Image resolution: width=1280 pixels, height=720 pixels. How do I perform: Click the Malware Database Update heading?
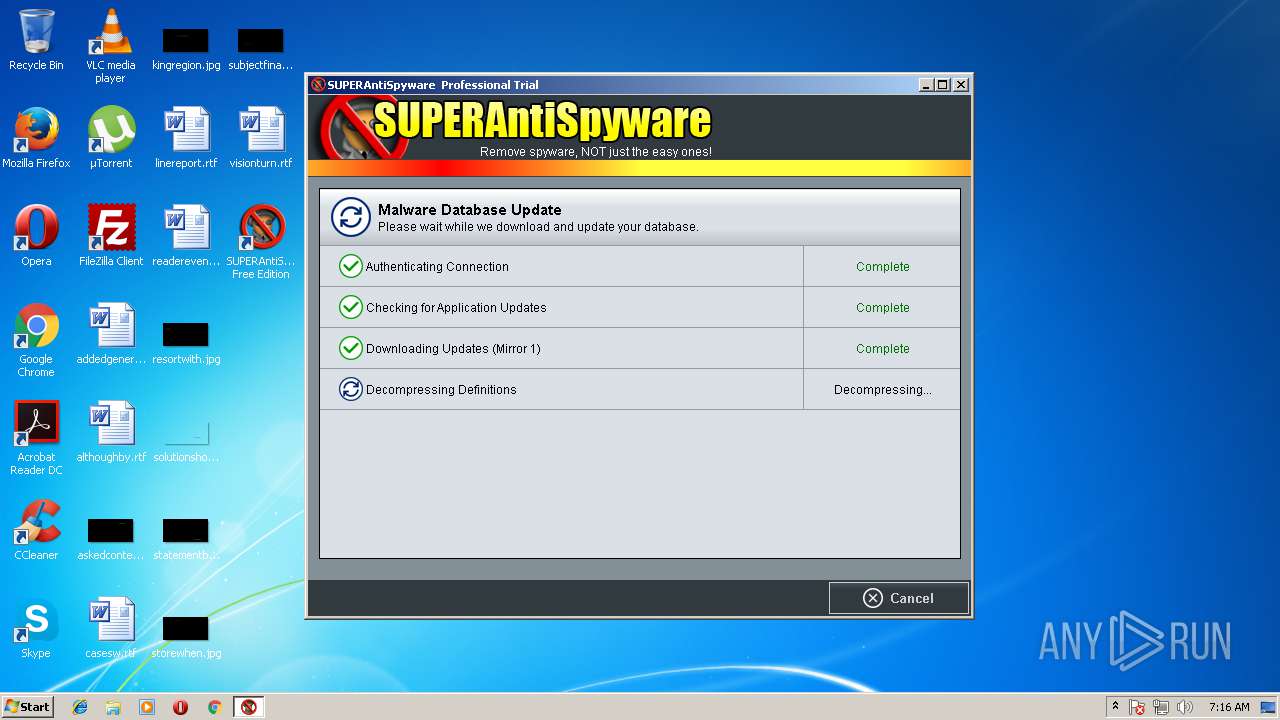(469, 210)
